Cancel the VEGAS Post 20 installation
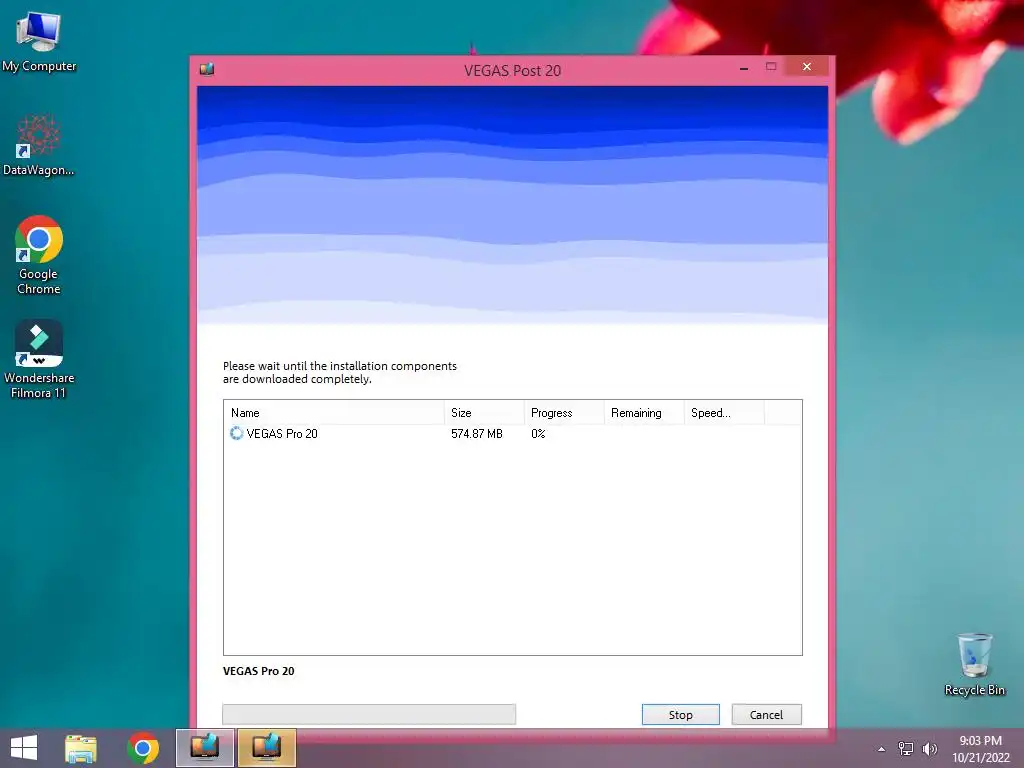 (766, 714)
